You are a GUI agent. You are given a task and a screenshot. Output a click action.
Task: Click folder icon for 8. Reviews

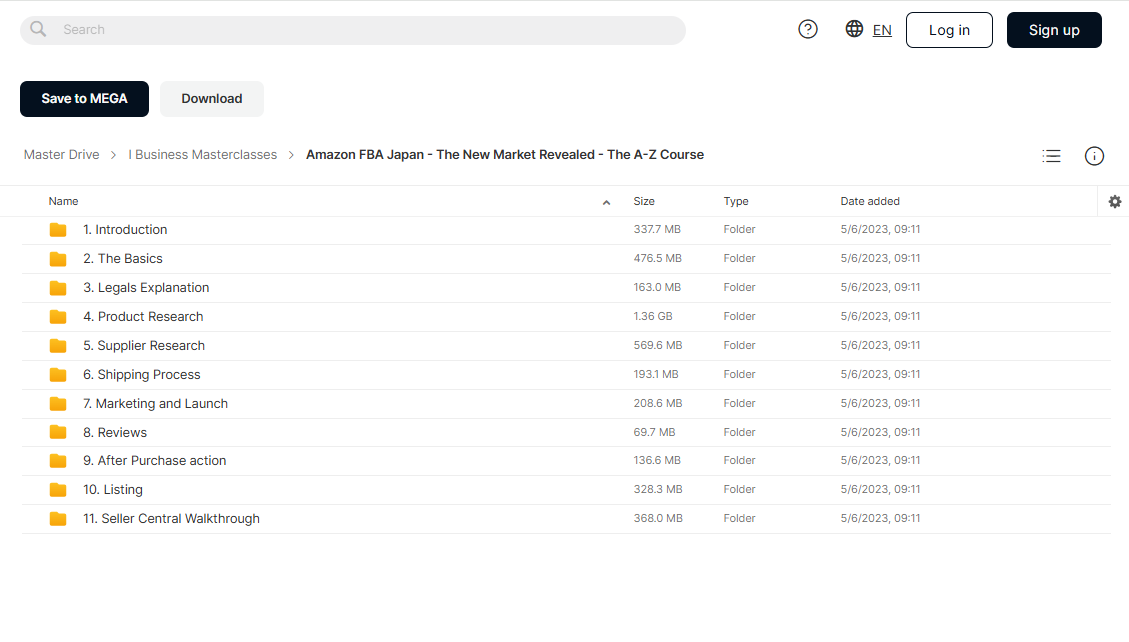coord(58,432)
